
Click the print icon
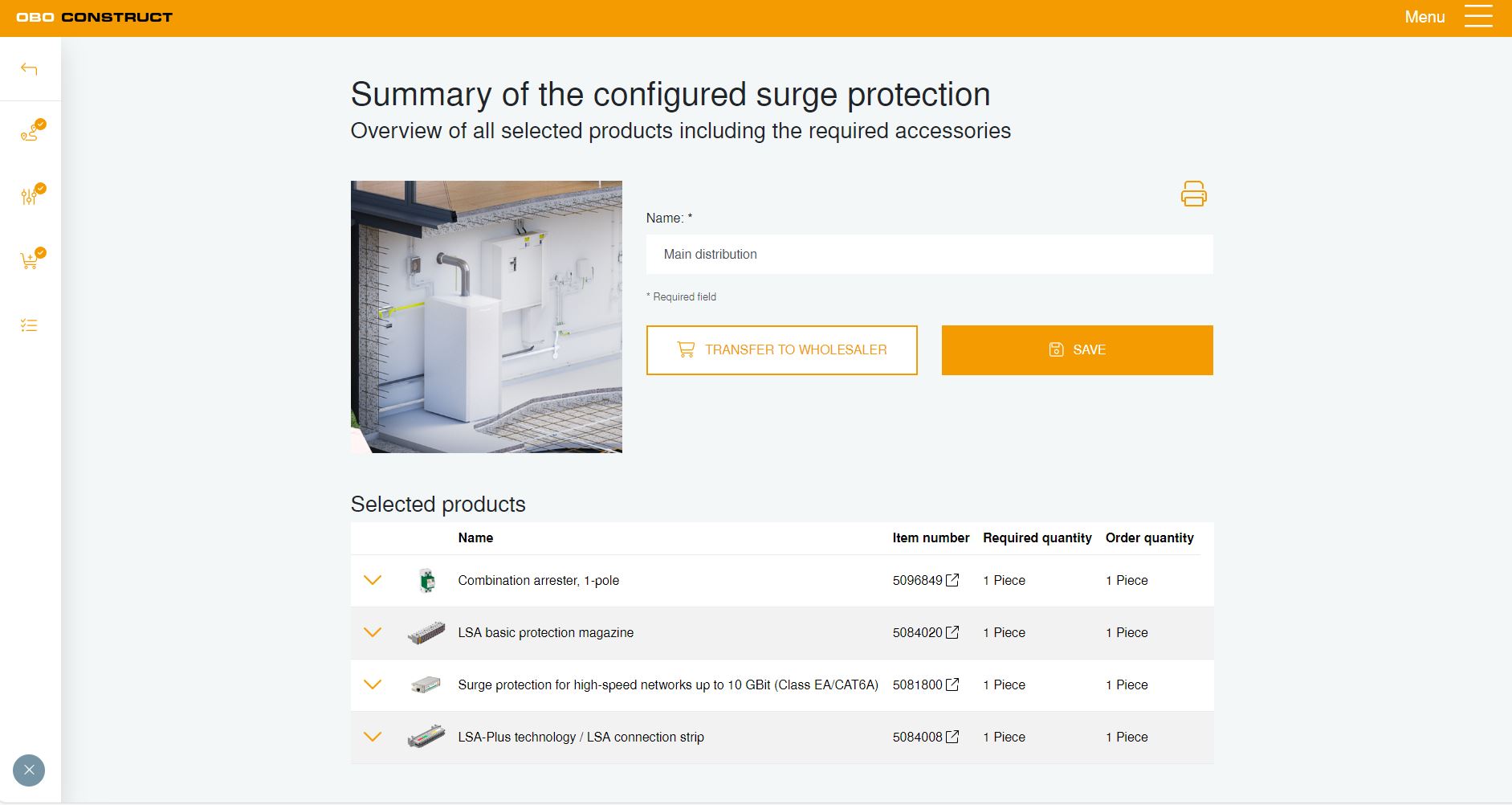tap(1193, 194)
